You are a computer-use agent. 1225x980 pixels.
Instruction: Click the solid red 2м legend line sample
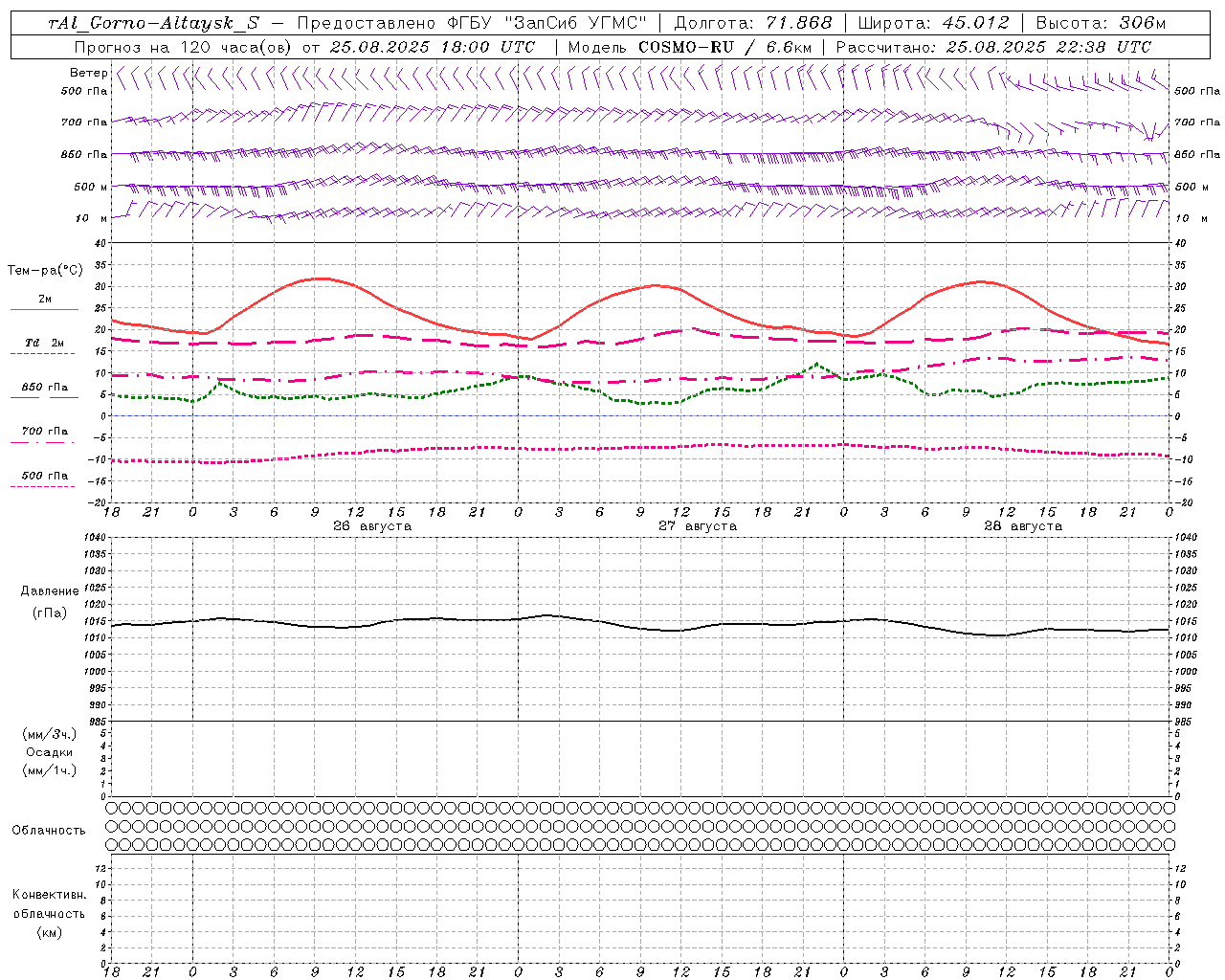tap(44, 310)
